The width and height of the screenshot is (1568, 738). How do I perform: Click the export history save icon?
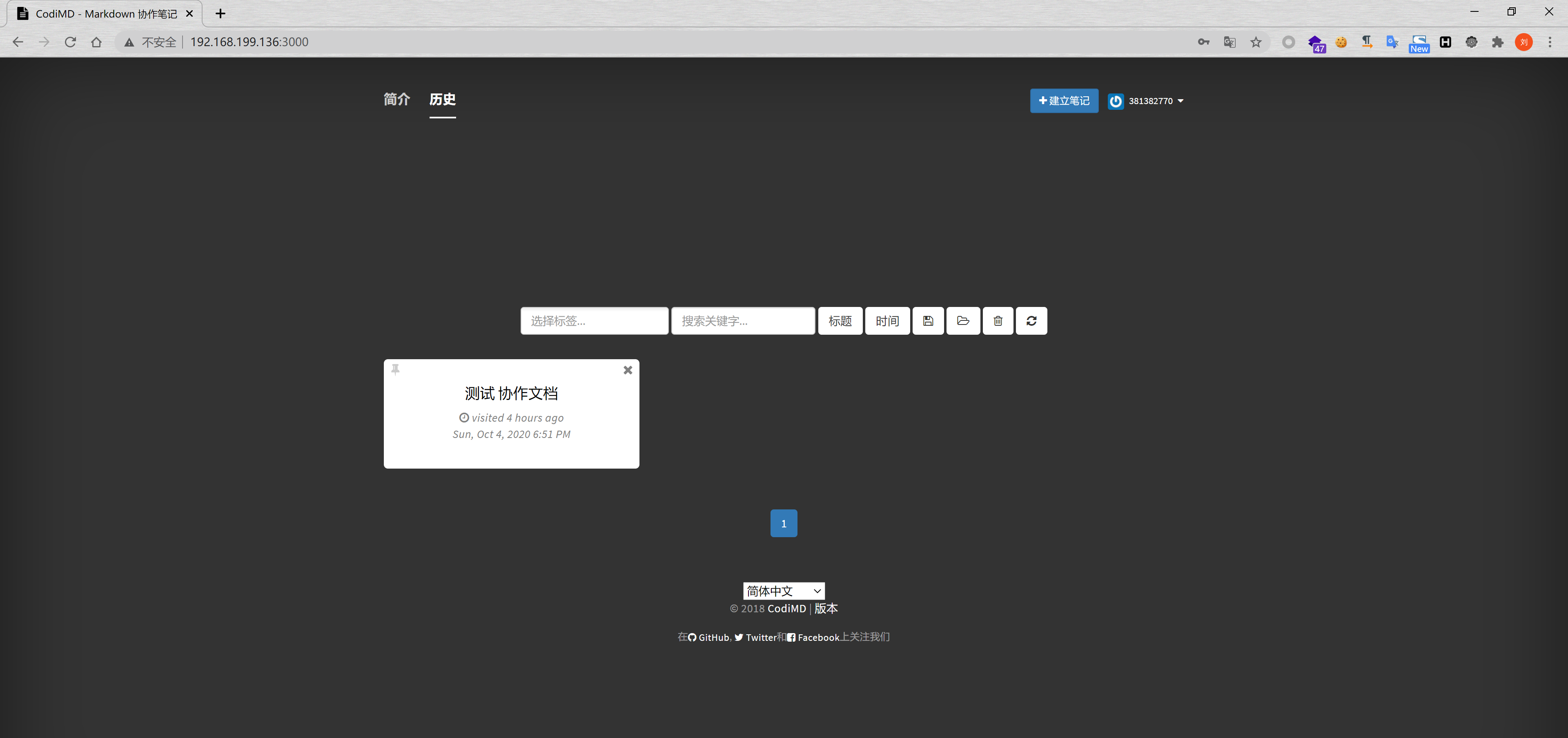(928, 321)
